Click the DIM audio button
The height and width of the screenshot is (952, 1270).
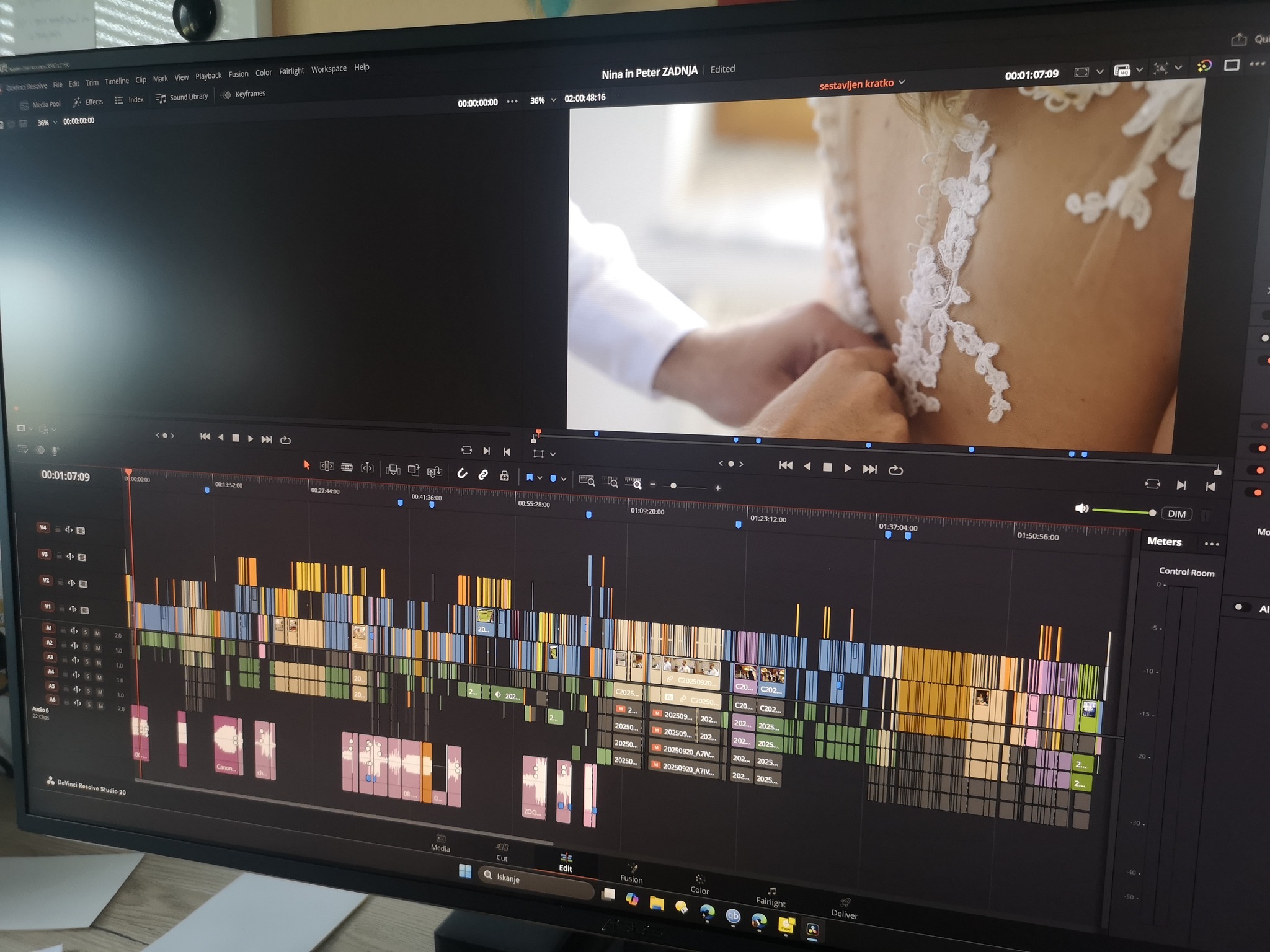[1176, 514]
